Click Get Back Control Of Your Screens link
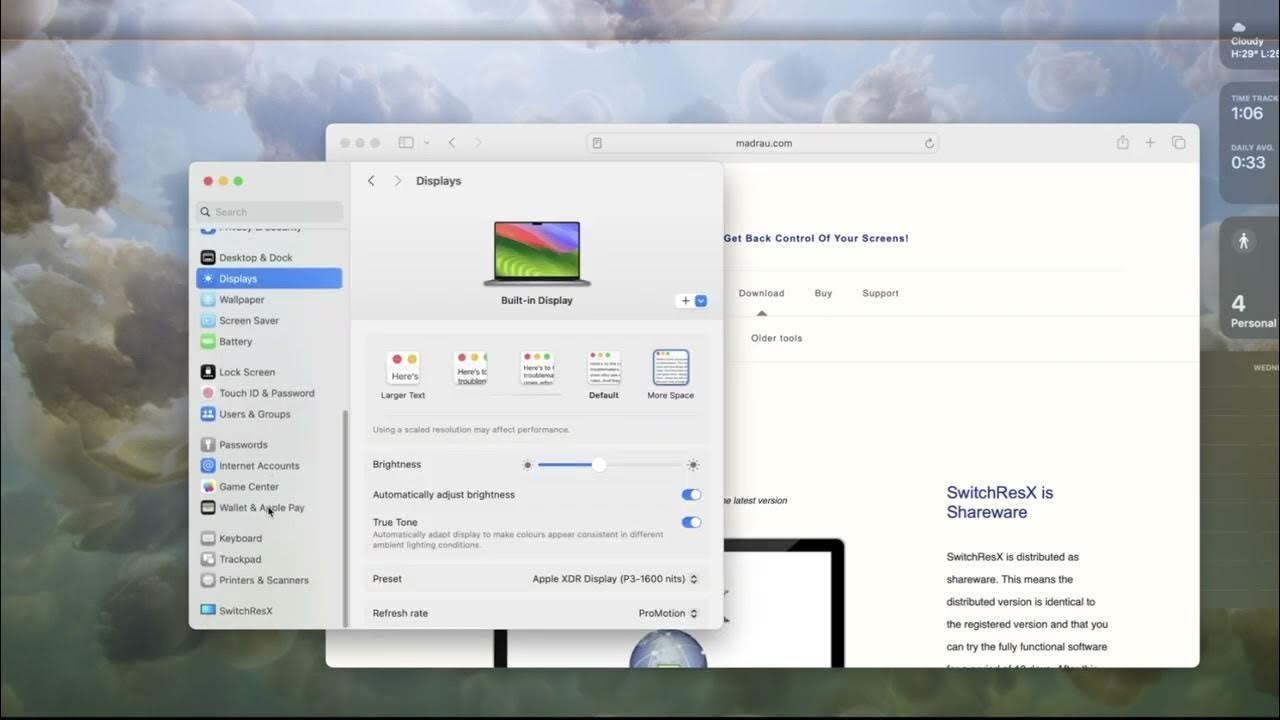Screen dimensions: 1280x720 (816, 238)
